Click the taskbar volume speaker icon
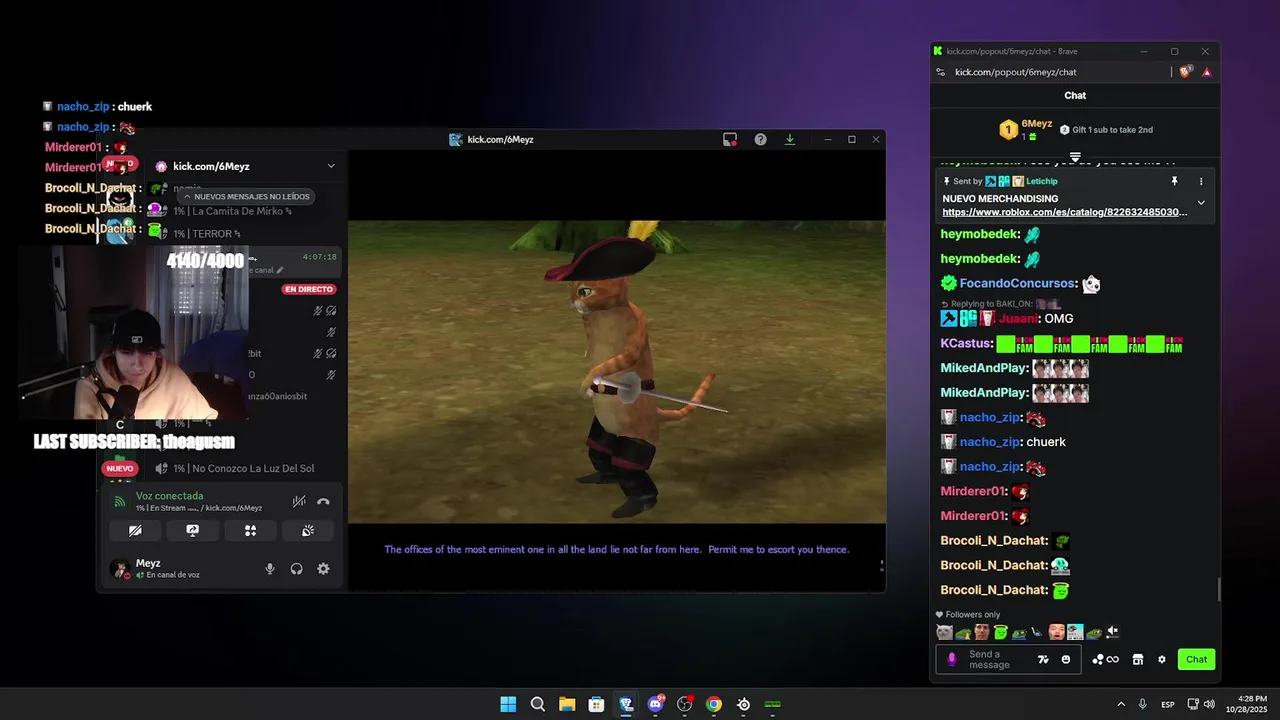 pyautogui.click(x=1209, y=704)
